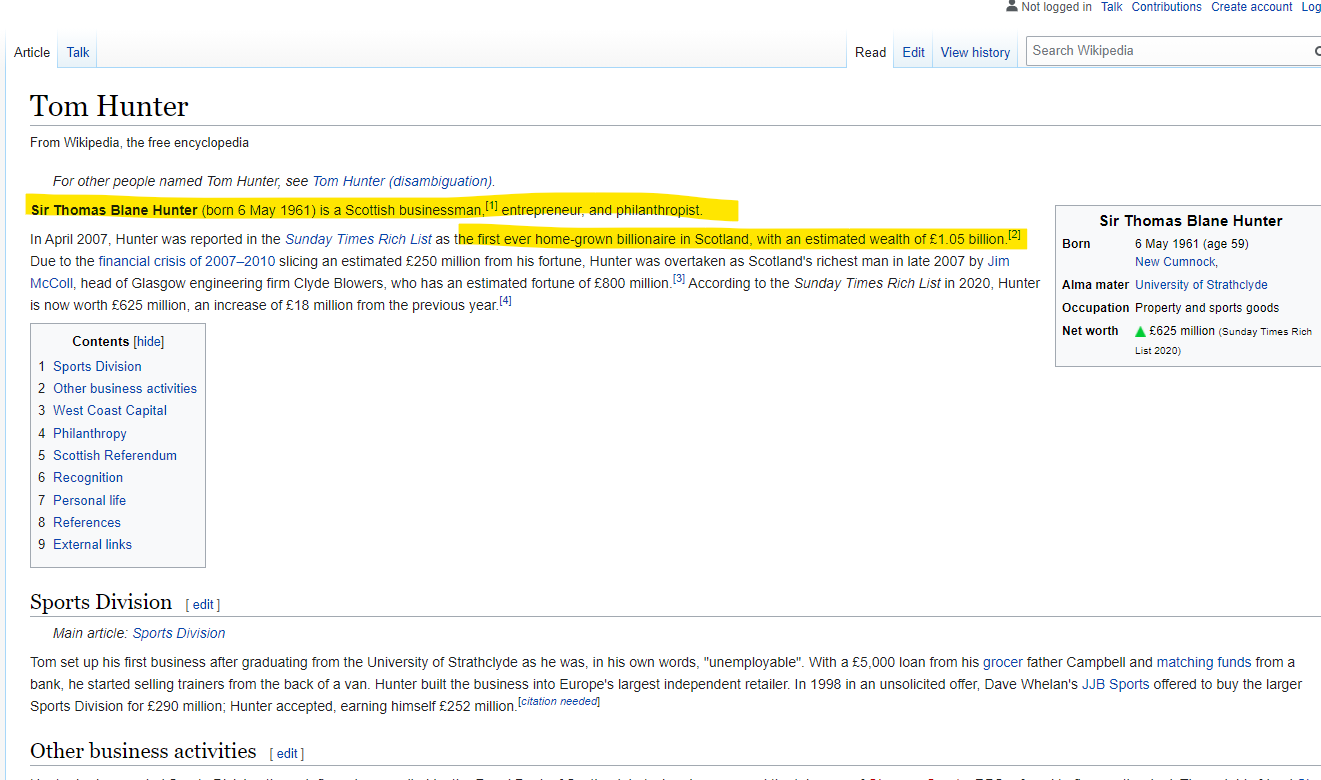Click citation reference [2]
This screenshot has width=1321, height=780.
point(1014,235)
